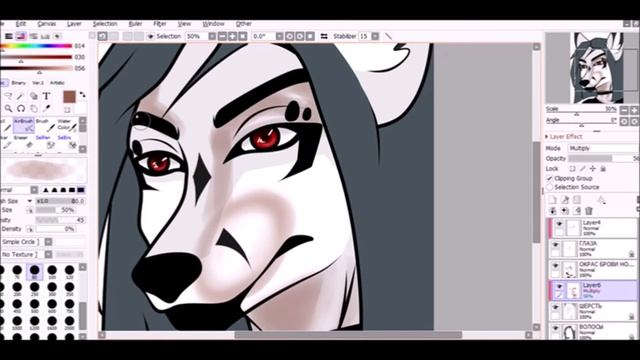Image resolution: width=640 pixels, height=360 pixels.
Task: Open the Brush Size multiplier dropdown
Action: 29,201
